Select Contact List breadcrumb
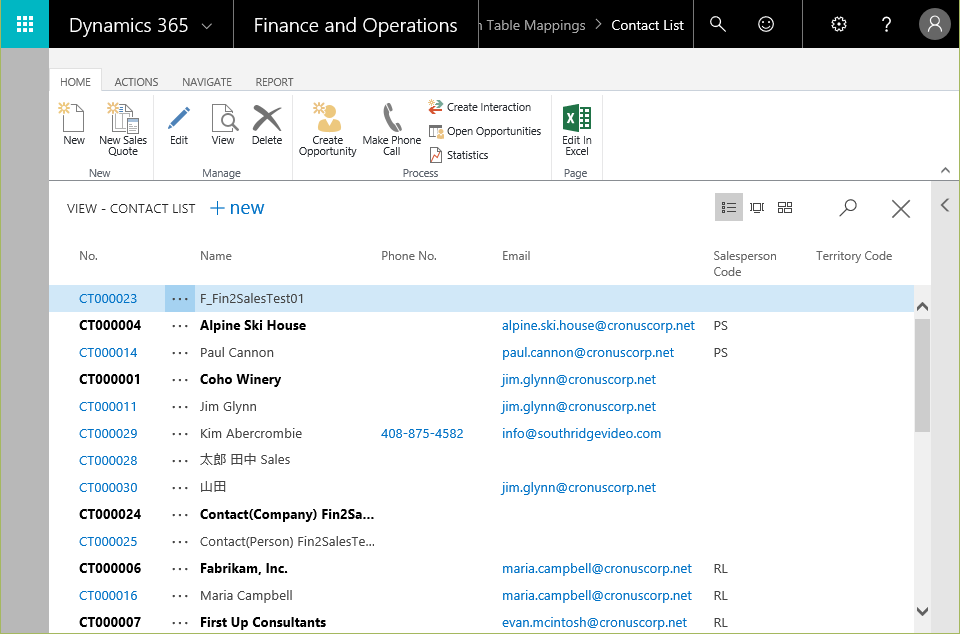960x634 pixels. 647,25
